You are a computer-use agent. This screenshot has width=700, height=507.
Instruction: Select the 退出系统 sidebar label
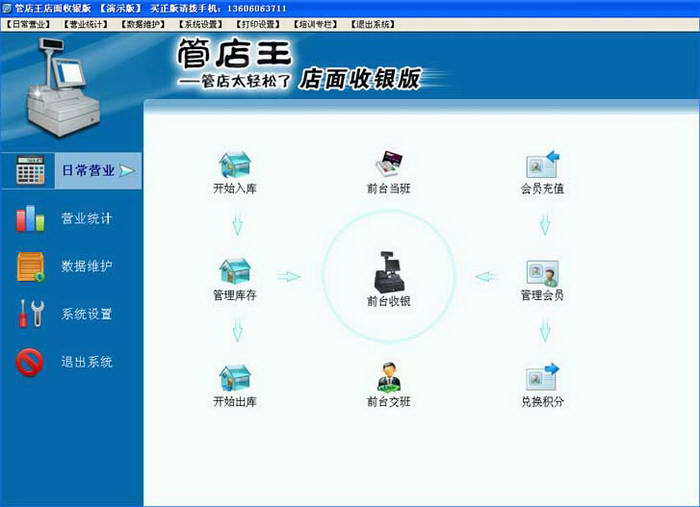point(87,362)
